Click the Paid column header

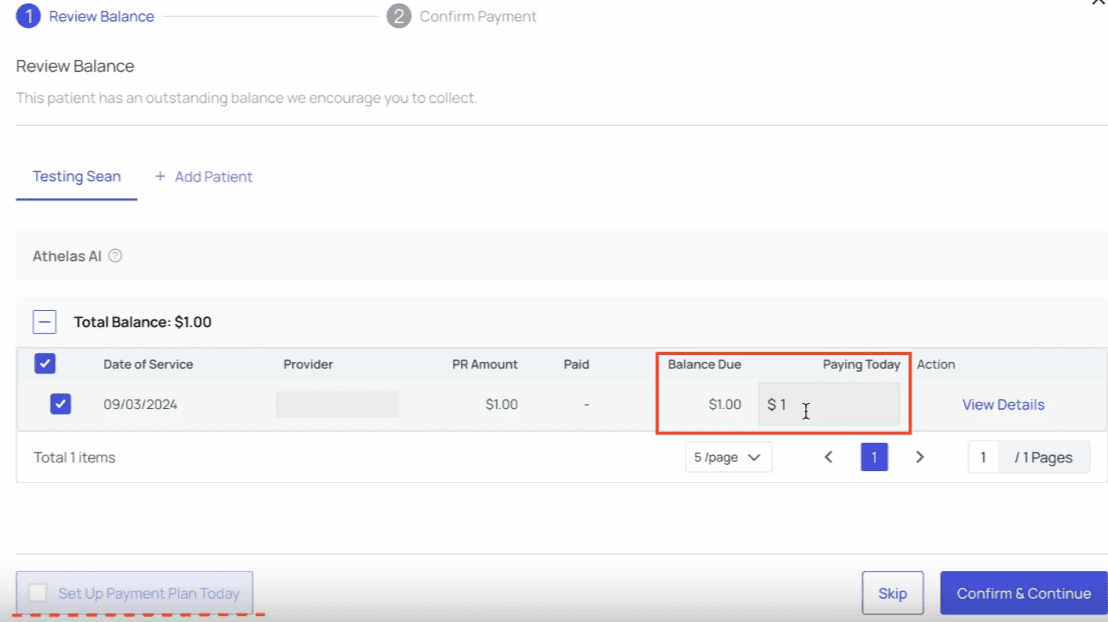coord(576,364)
